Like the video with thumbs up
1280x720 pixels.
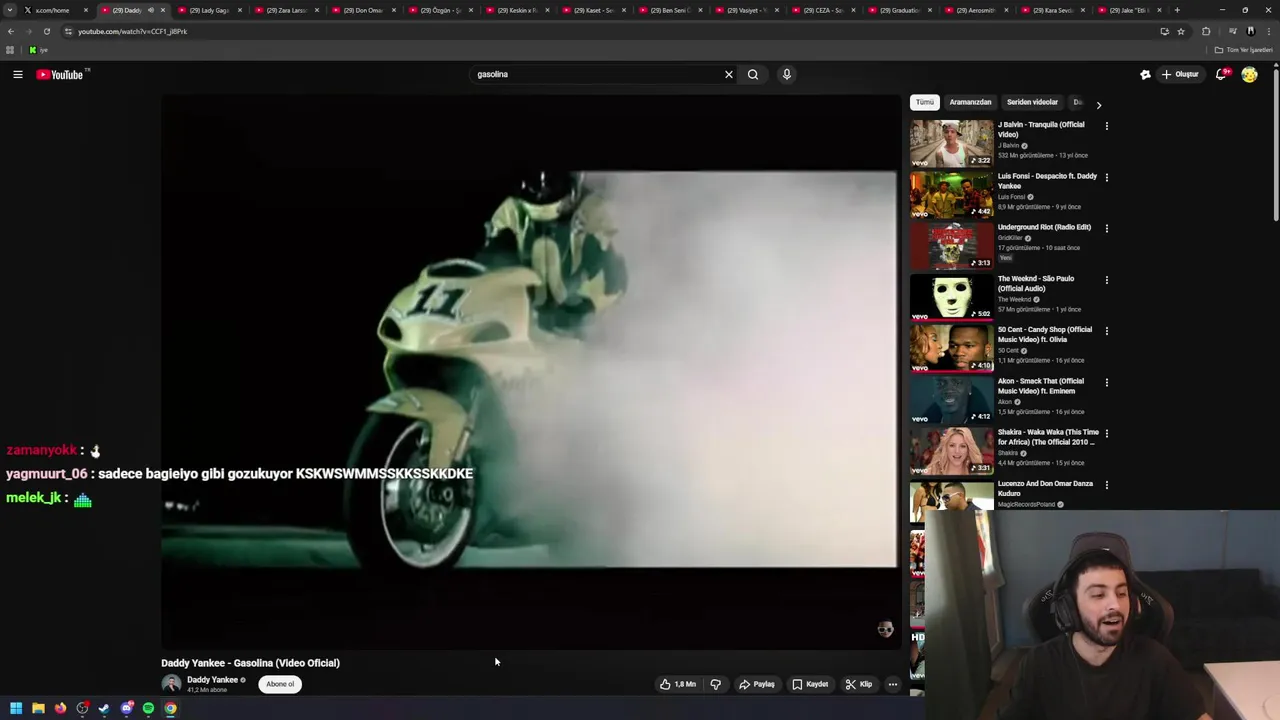[x=677, y=684]
